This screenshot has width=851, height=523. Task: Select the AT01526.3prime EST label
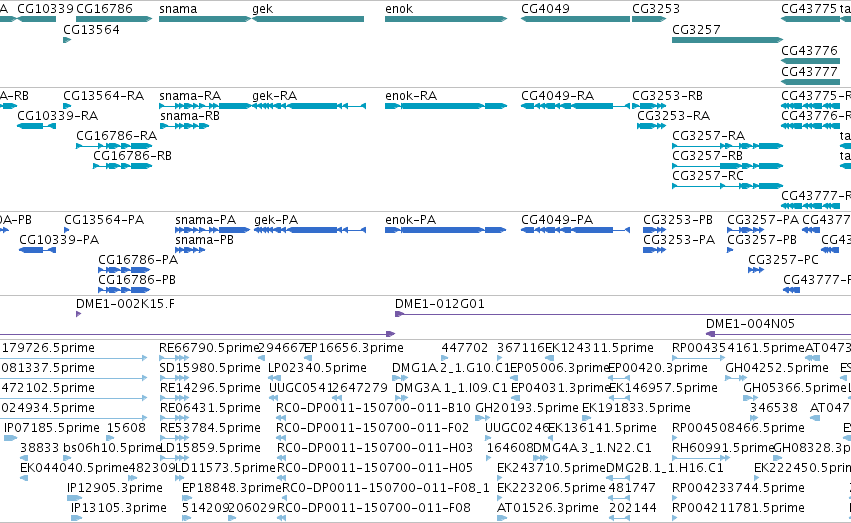pos(548,508)
